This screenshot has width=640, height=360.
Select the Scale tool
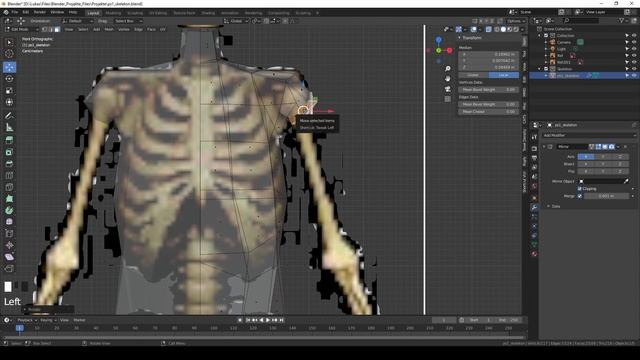(x=9, y=90)
